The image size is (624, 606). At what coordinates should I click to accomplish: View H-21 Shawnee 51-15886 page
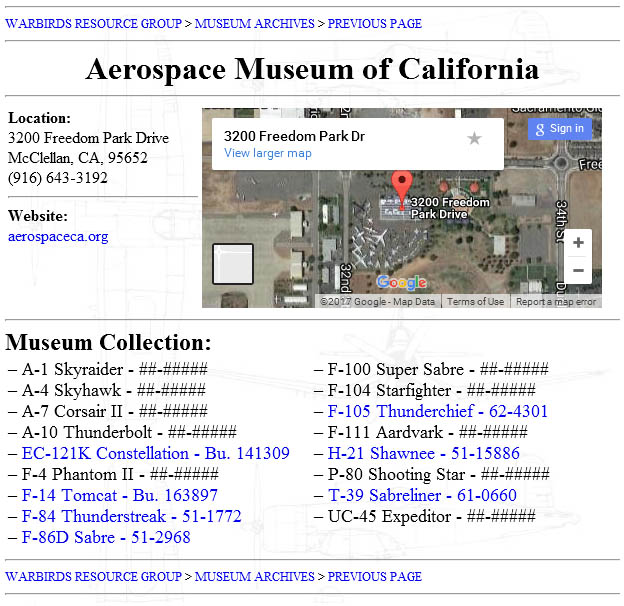point(423,453)
